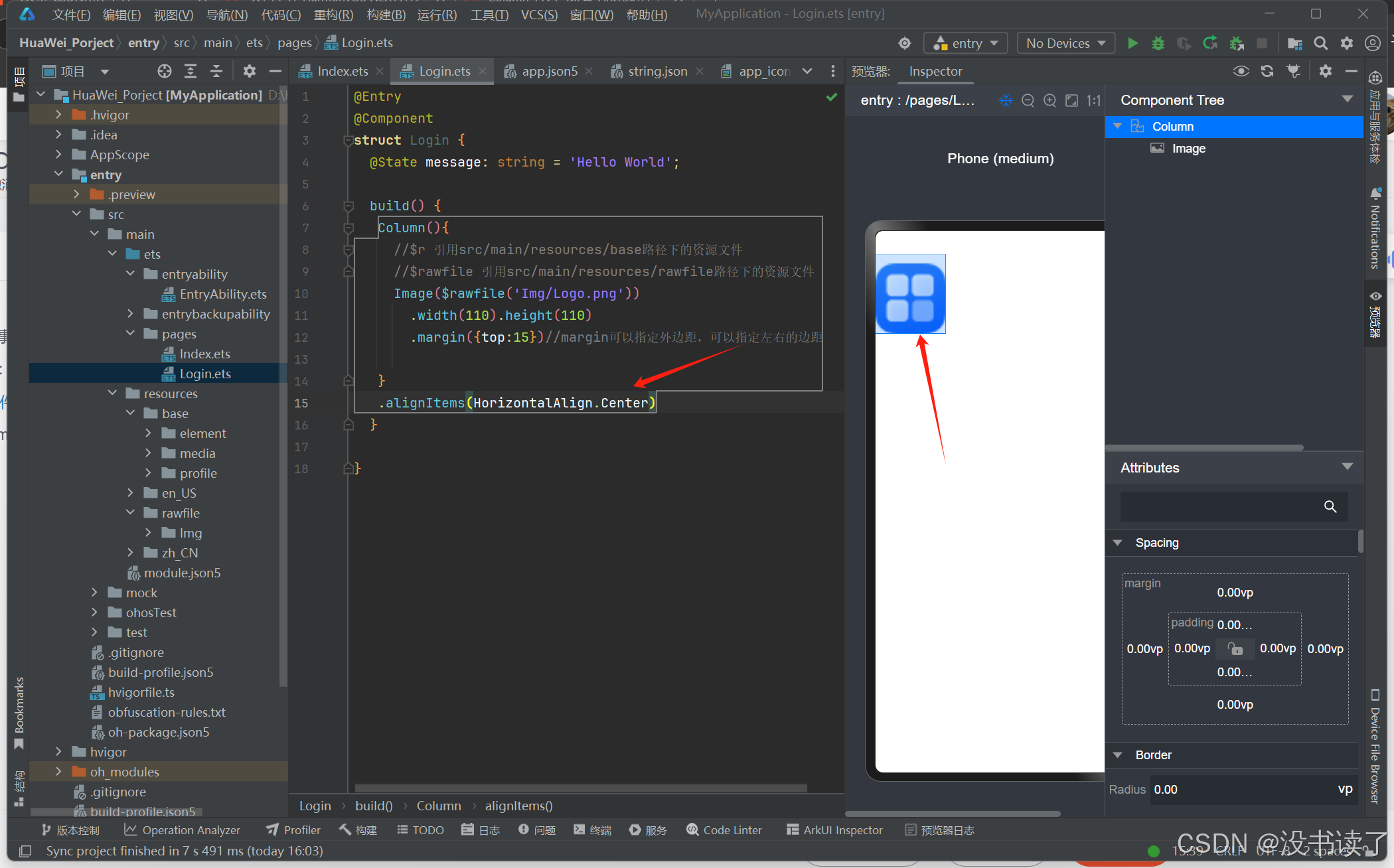
Task: Expand the rawfile Img folder
Action: (x=148, y=533)
